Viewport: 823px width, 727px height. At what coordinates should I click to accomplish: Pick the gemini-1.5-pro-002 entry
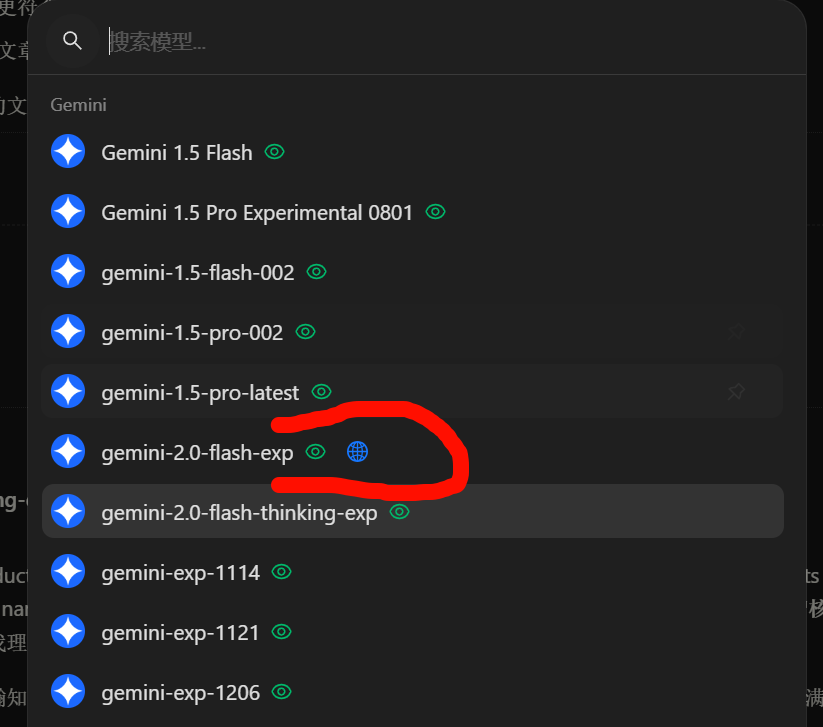point(412,332)
